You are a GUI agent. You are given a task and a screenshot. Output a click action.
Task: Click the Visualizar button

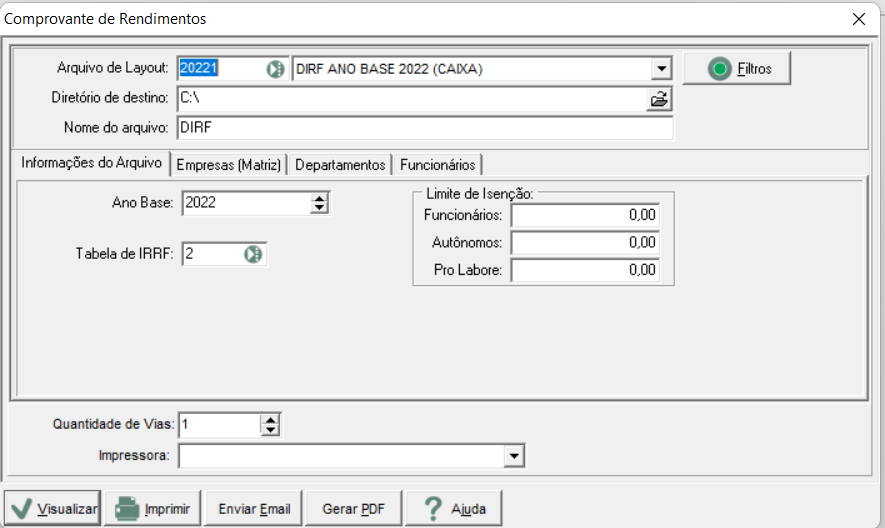click(x=53, y=509)
